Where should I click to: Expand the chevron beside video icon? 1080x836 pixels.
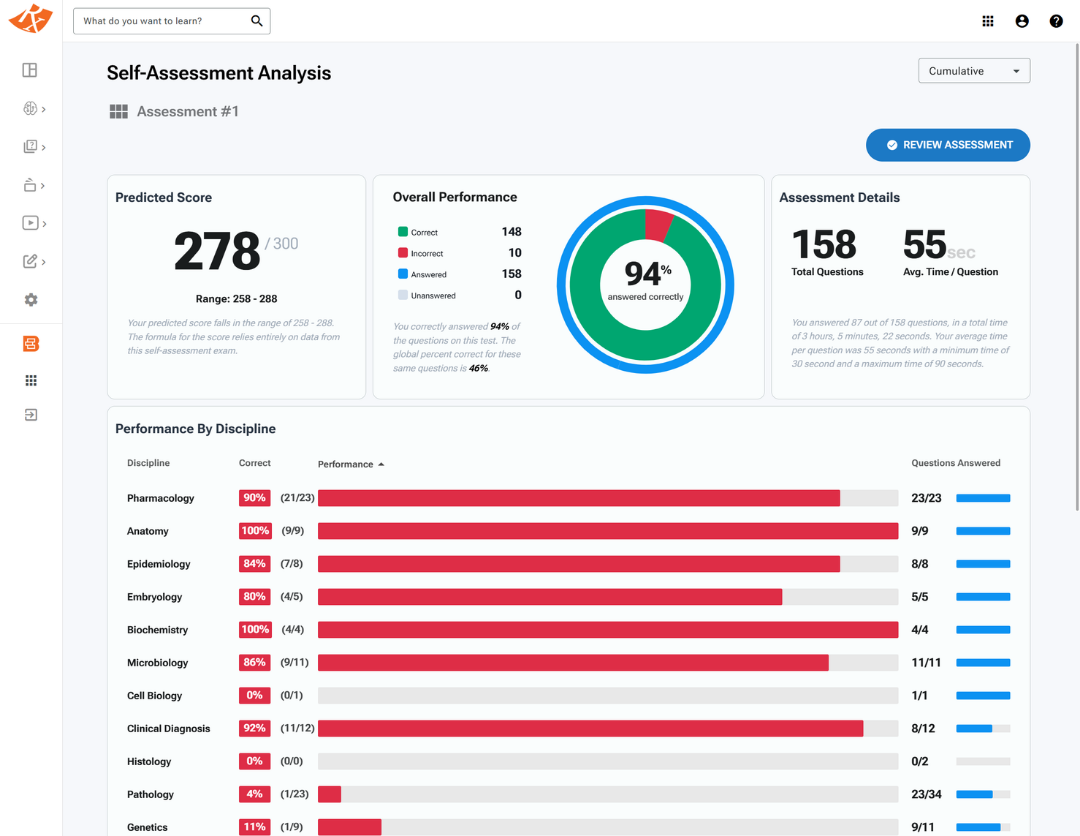pos(44,223)
